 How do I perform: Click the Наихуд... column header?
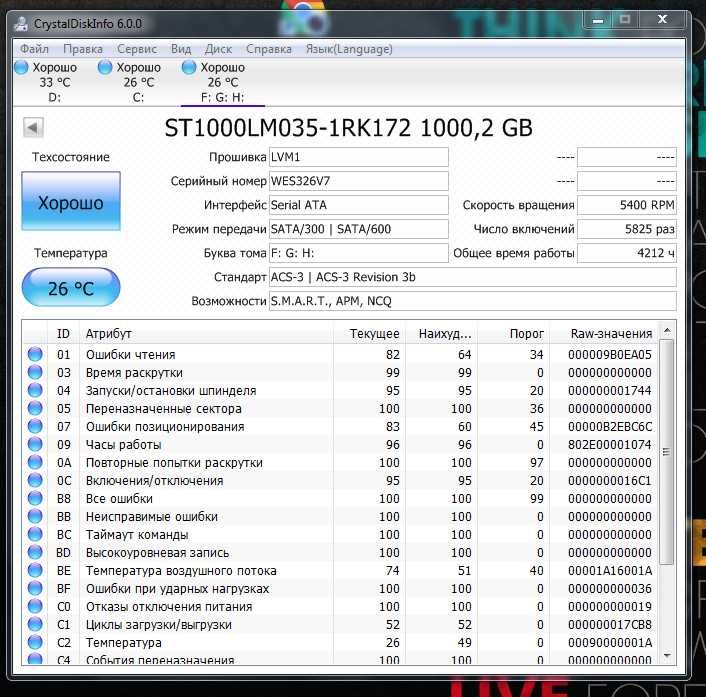[441, 334]
